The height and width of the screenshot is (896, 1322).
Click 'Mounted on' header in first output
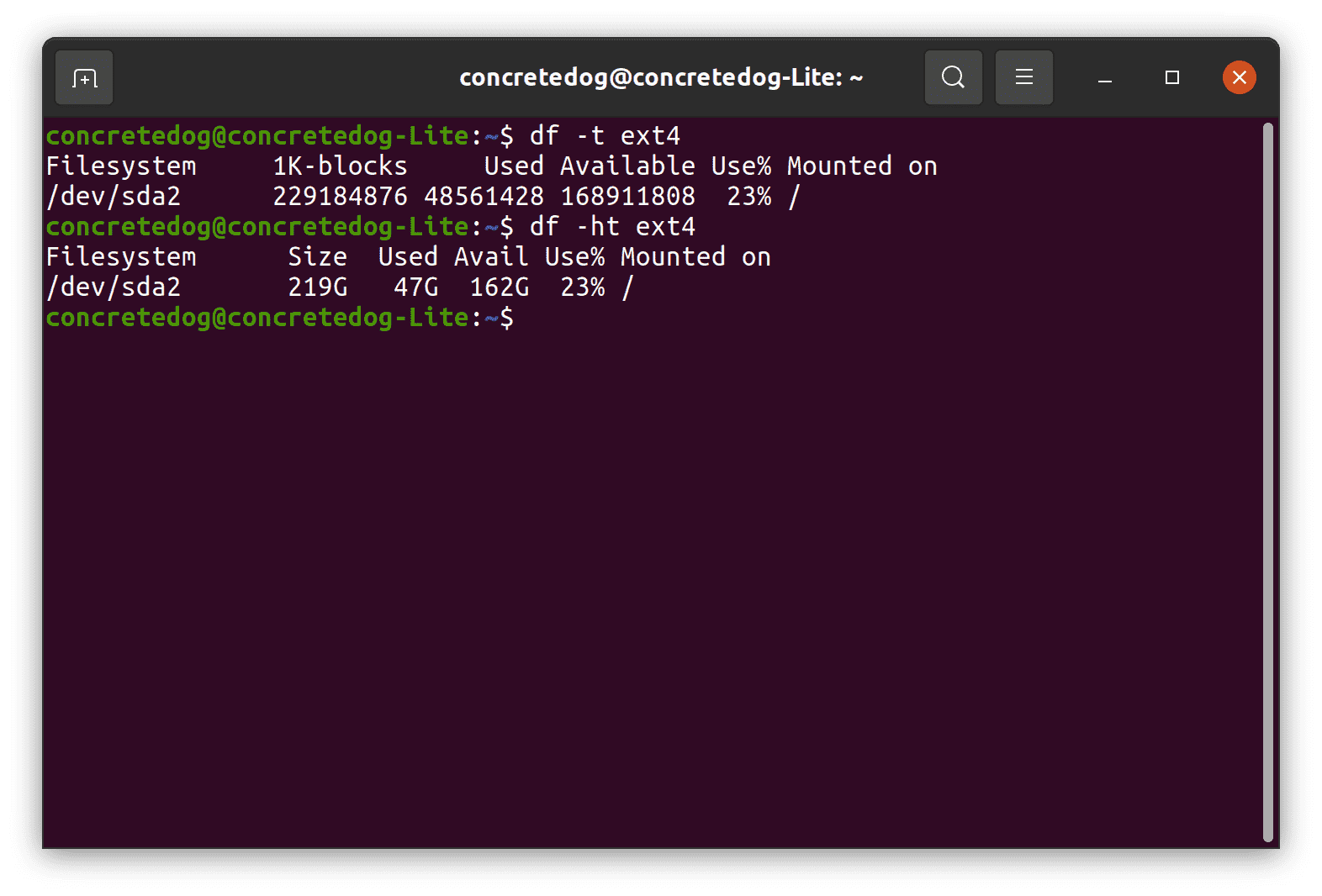[x=862, y=166]
